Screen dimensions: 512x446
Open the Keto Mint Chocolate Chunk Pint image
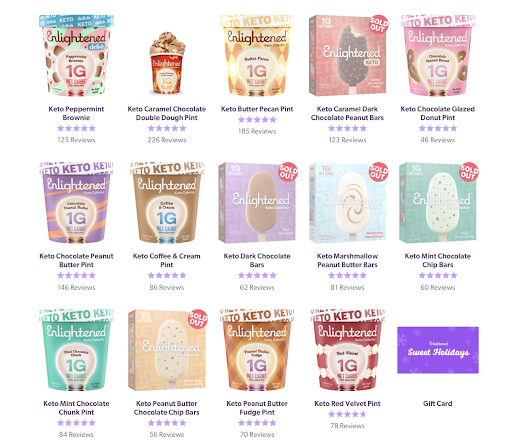click(x=76, y=350)
